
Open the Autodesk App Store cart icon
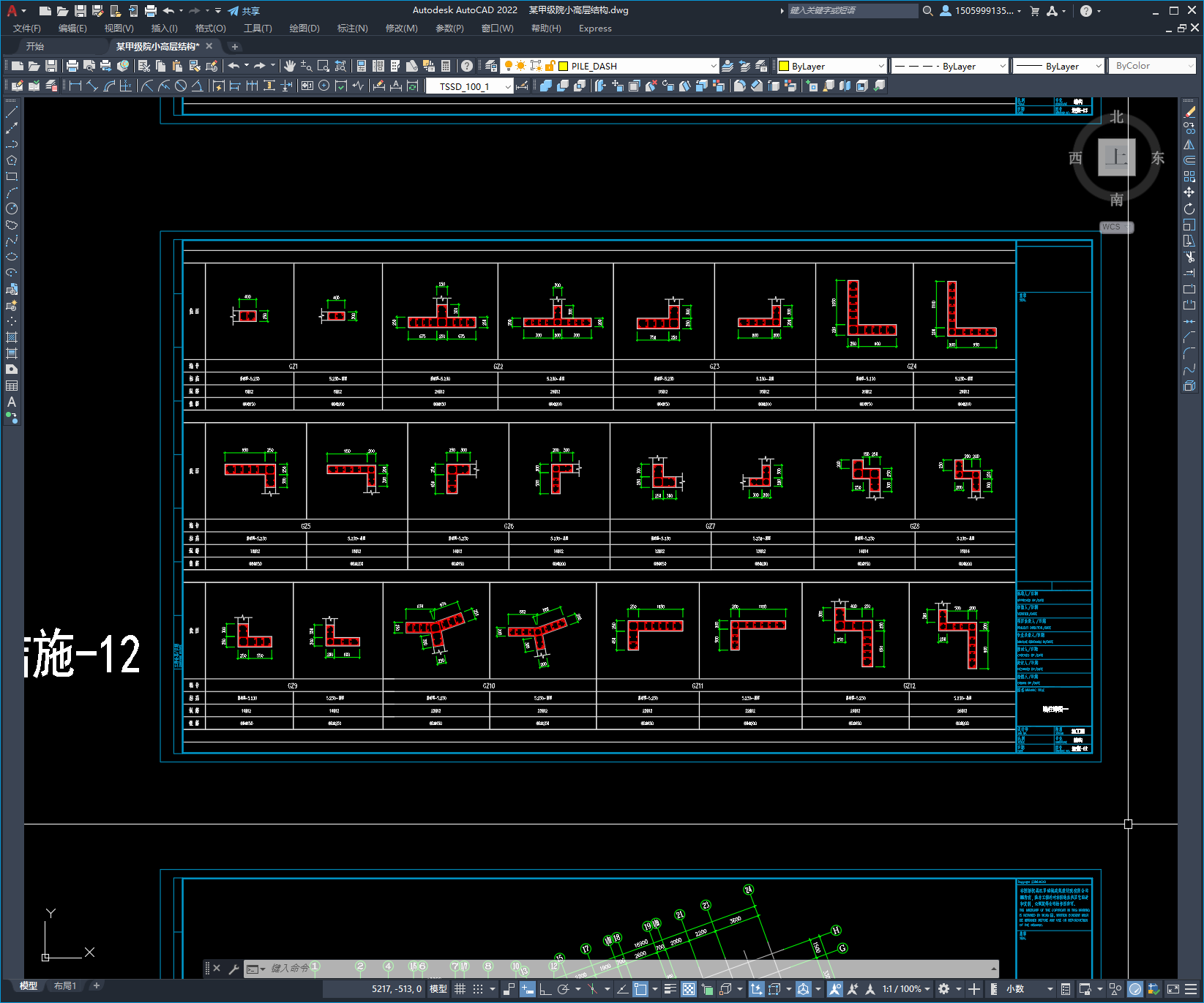[1035, 11]
